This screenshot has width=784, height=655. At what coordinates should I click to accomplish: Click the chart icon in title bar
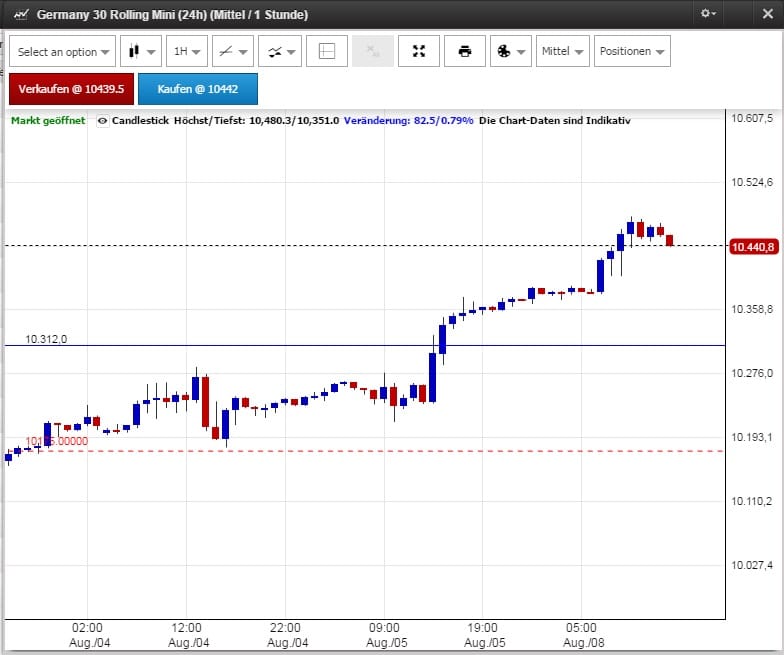tap(19, 14)
